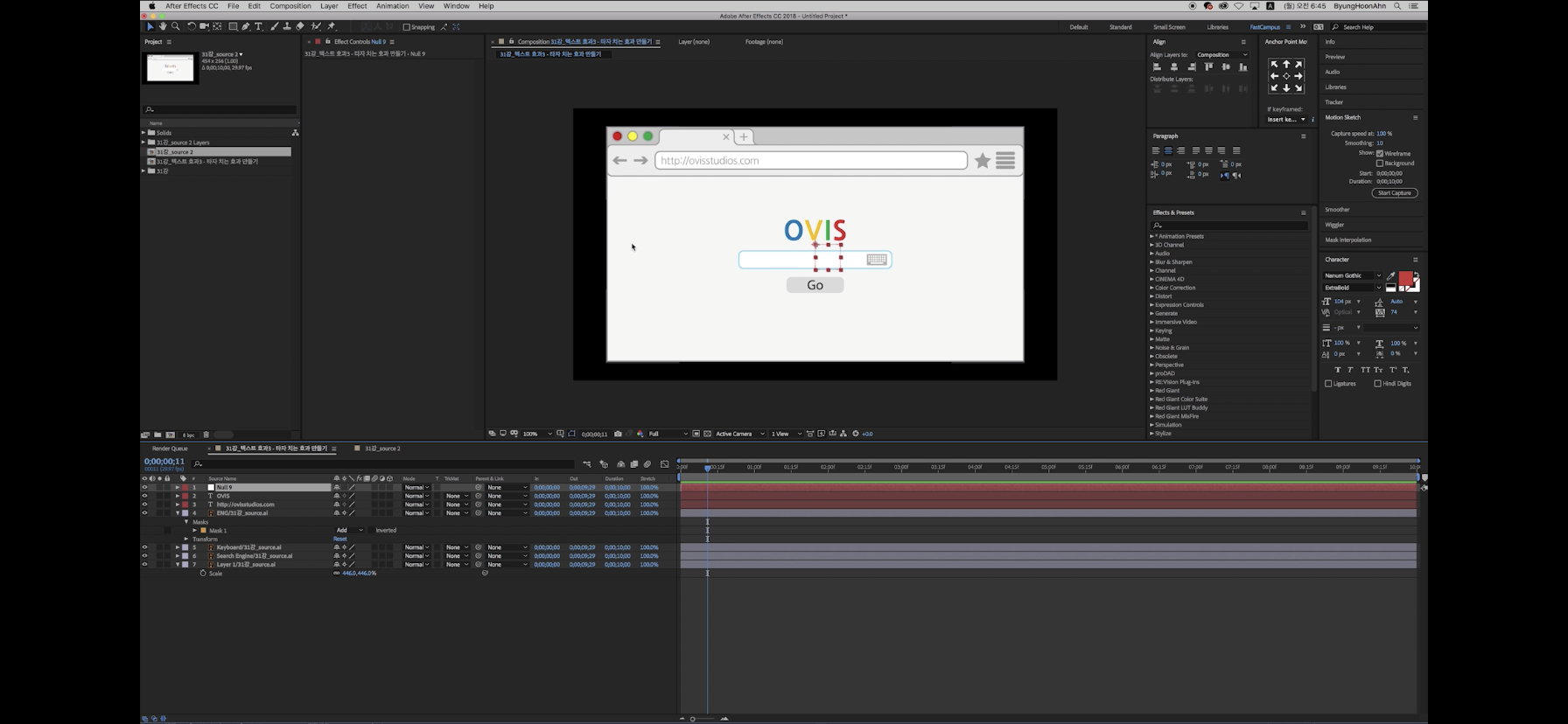The width and height of the screenshot is (1568, 724).
Task: Open Align Layers to Composition dropdown
Action: pyautogui.click(x=1221, y=54)
